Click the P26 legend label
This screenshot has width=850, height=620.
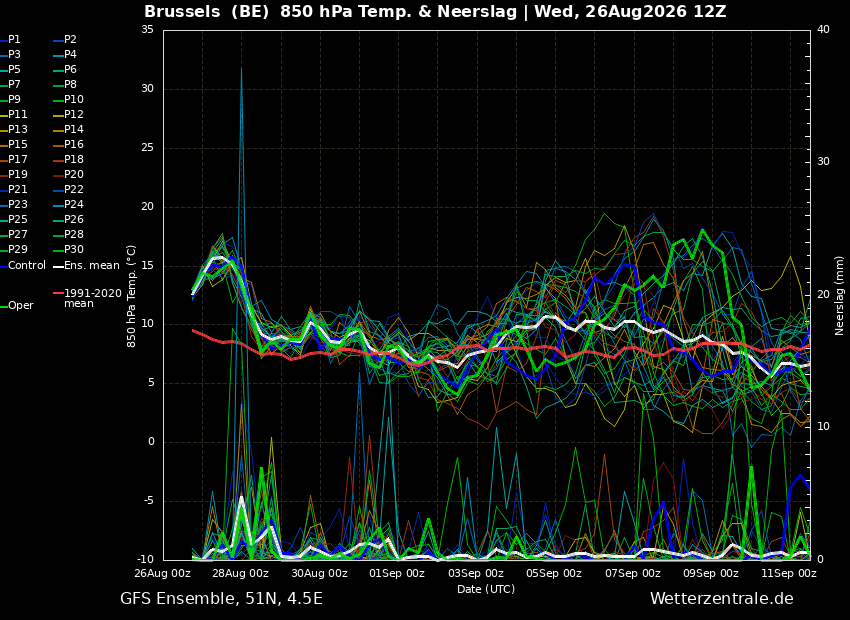coord(74,219)
